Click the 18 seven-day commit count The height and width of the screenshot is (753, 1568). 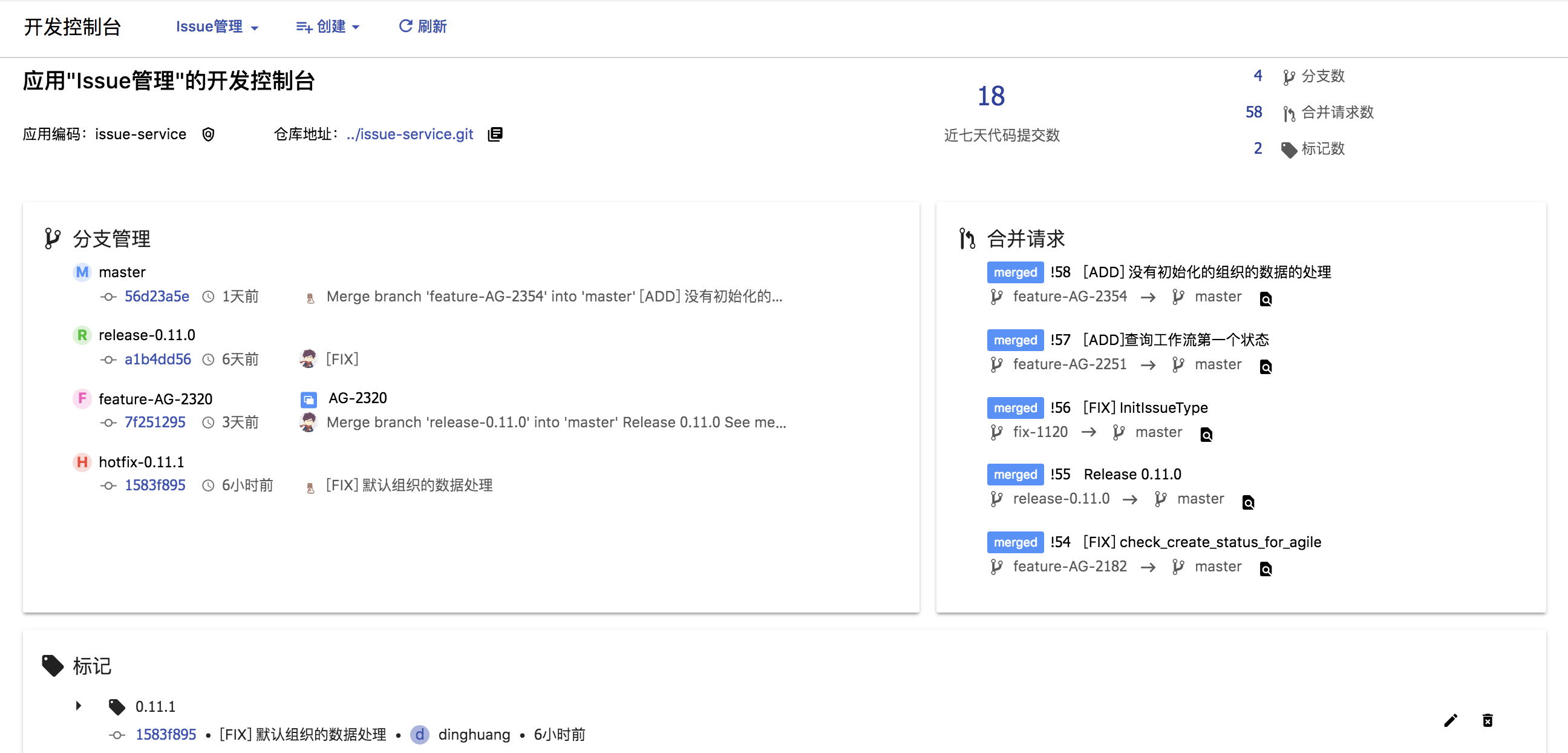pyautogui.click(x=991, y=96)
